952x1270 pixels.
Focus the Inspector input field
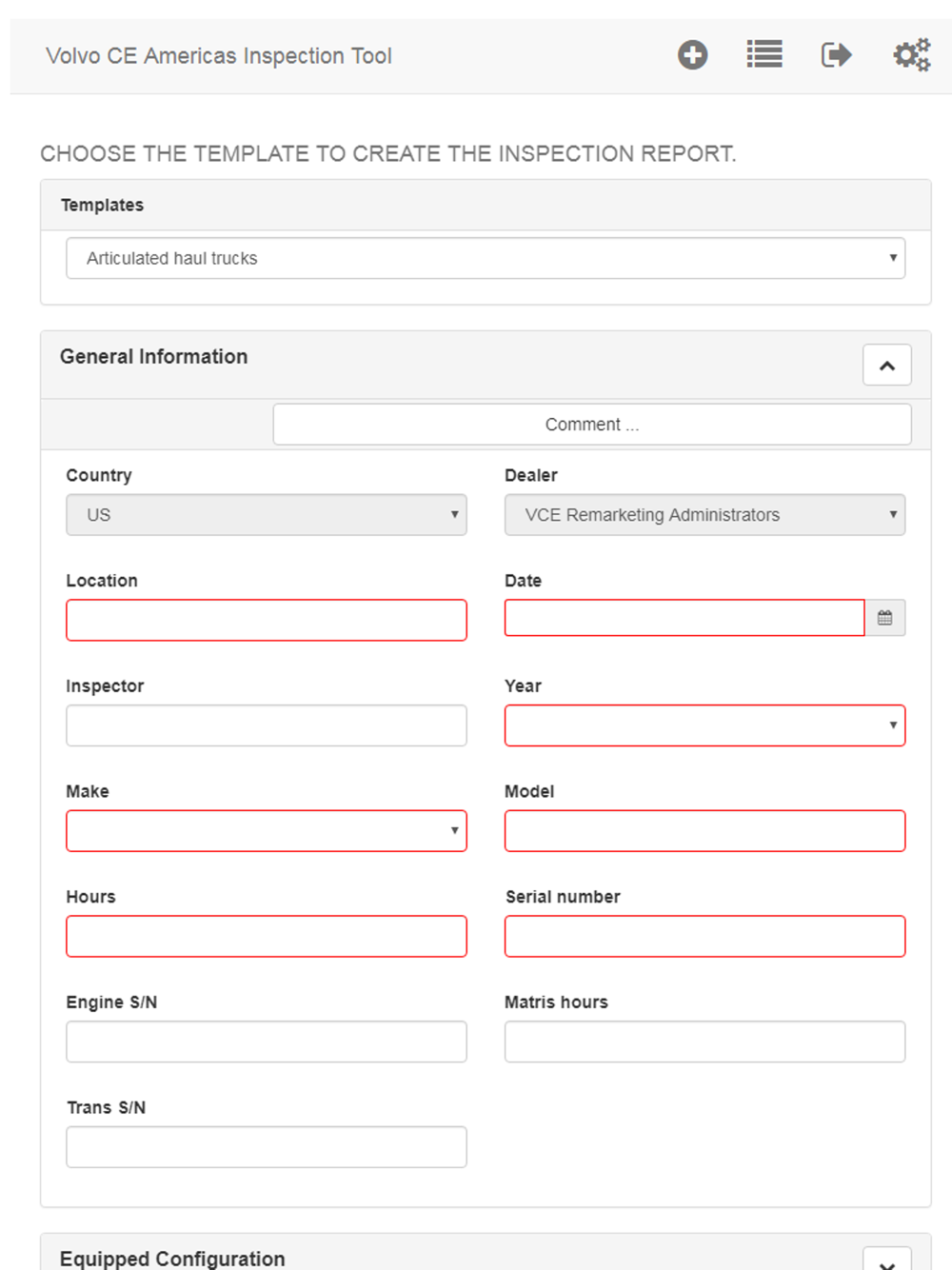click(267, 725)
